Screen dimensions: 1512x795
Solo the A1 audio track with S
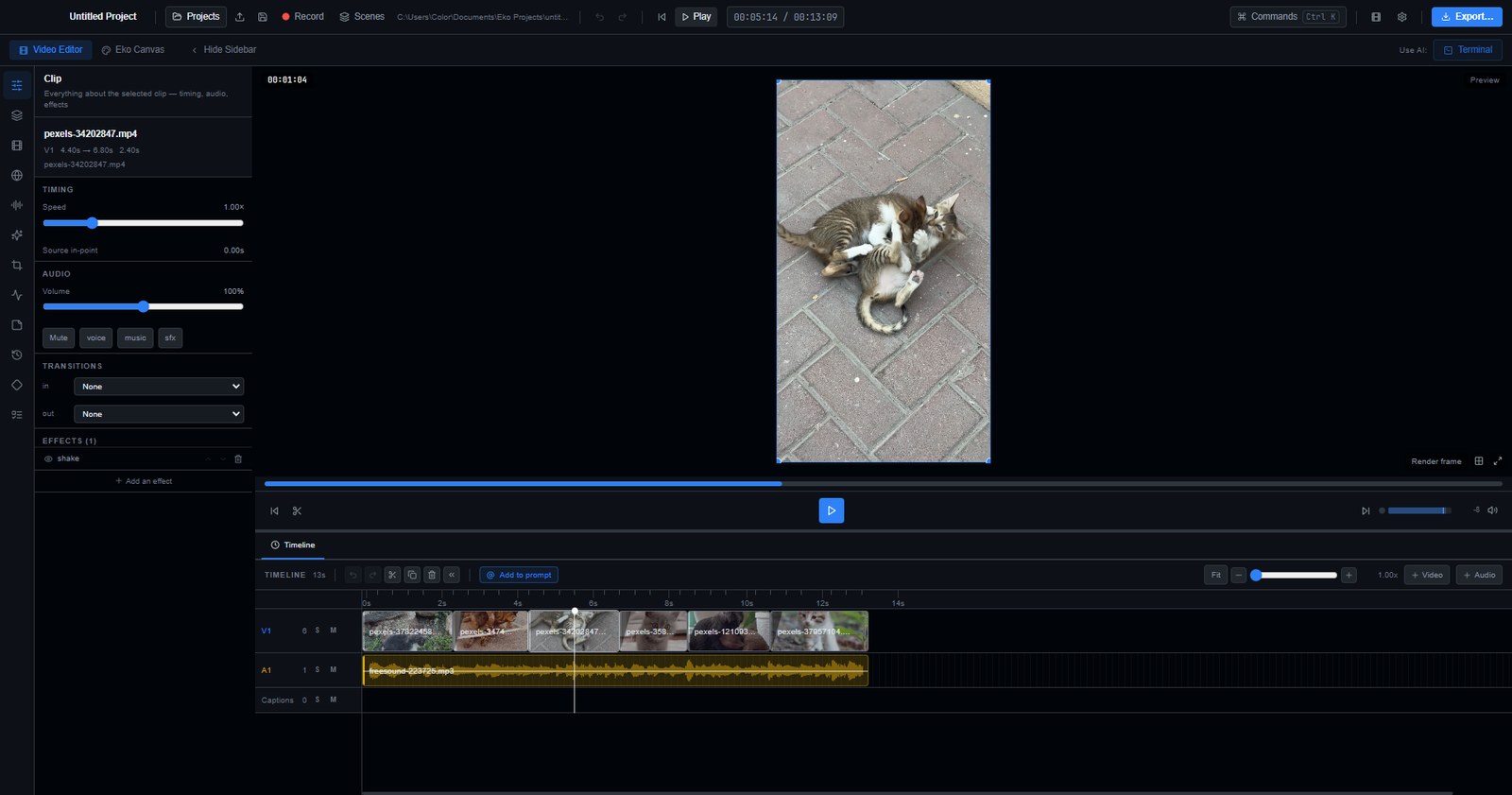318,670
